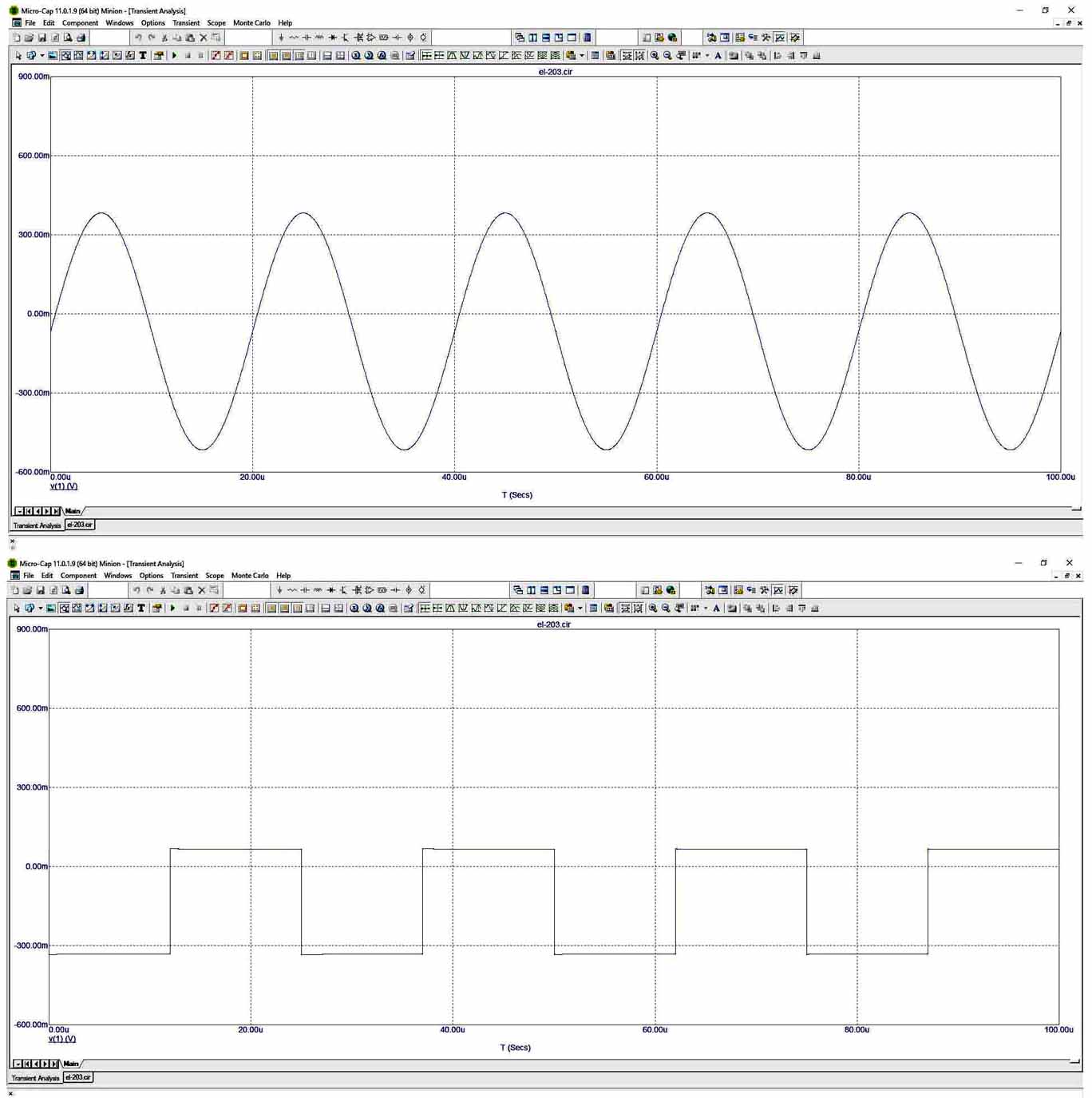Select the Ground component icon in upper window
Screen dimensions: 1092x1098
pyautogui.click(x=281, y=38)
